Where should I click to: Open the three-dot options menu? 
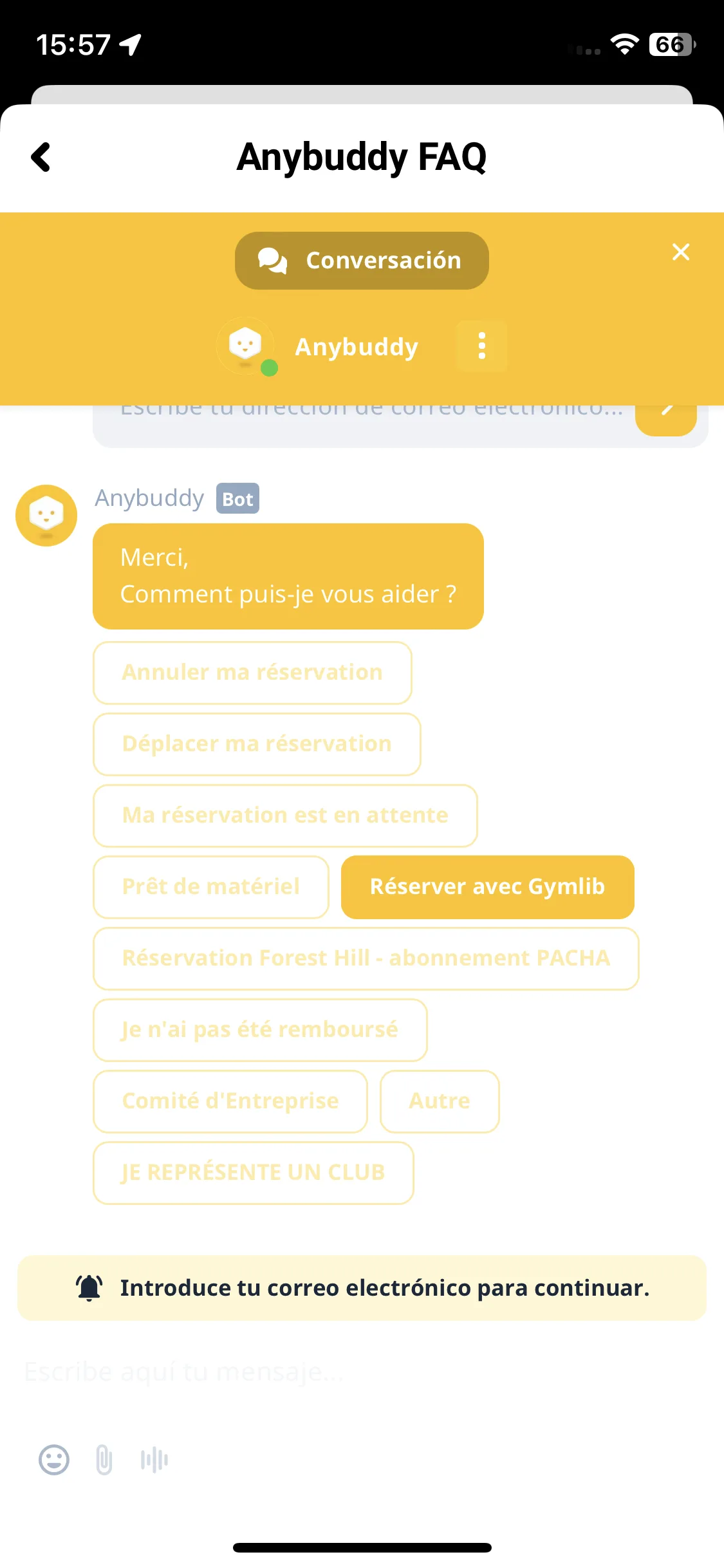coord(481,346)
